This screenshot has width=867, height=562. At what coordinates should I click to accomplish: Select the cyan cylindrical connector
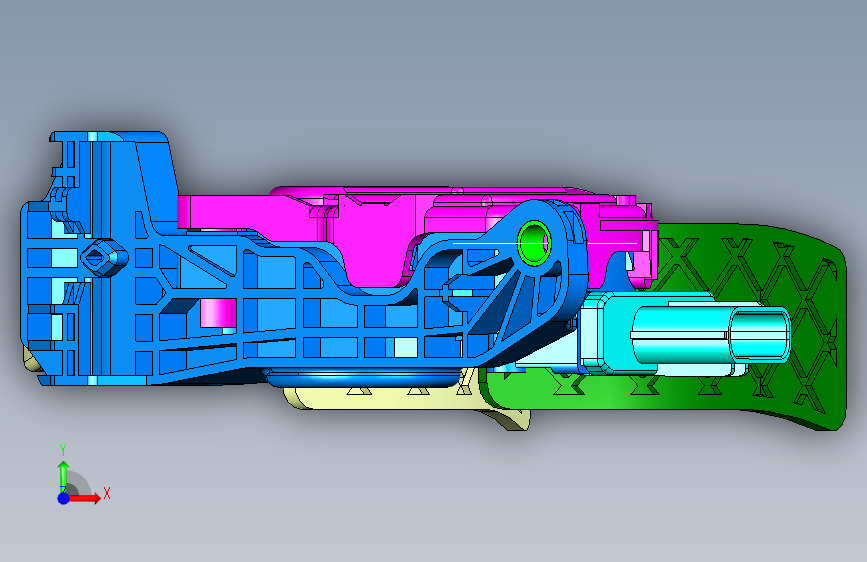[x=711, y=334]
